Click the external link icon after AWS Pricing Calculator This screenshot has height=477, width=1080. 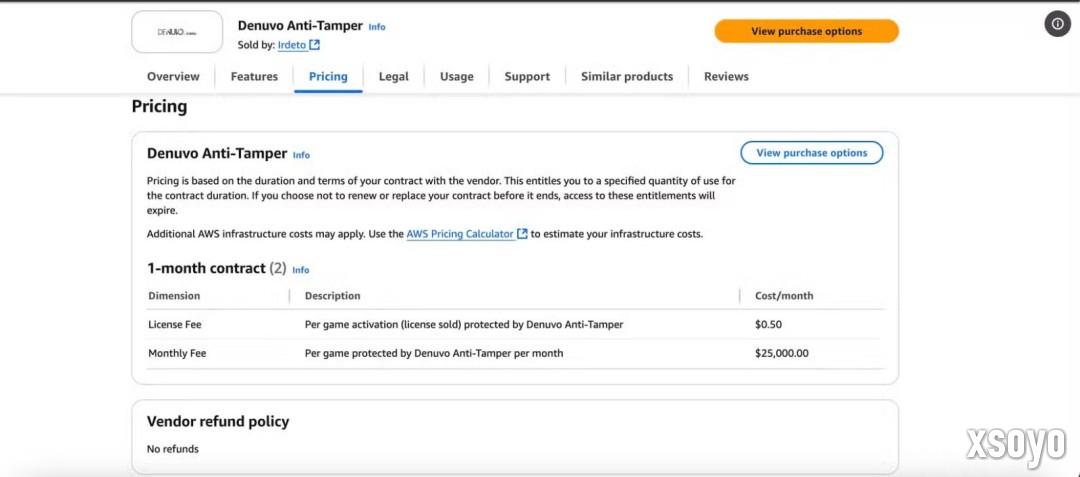(x=522, y=234)
